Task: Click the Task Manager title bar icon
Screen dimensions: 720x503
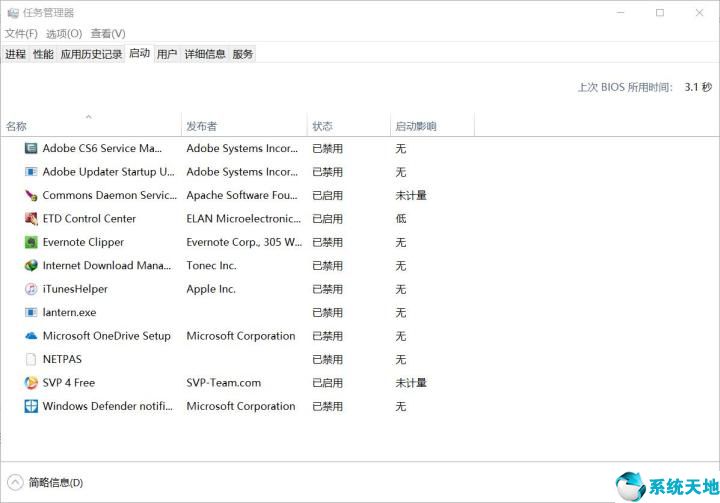Action: click(x=13, y=13)
